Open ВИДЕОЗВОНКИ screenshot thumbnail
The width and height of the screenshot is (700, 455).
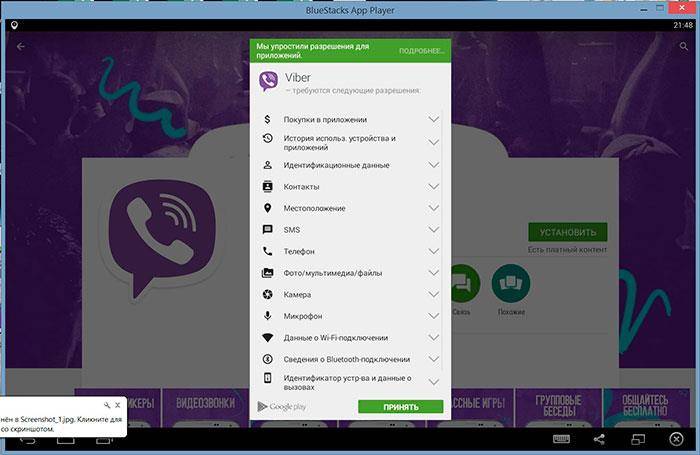coord(205,408)
